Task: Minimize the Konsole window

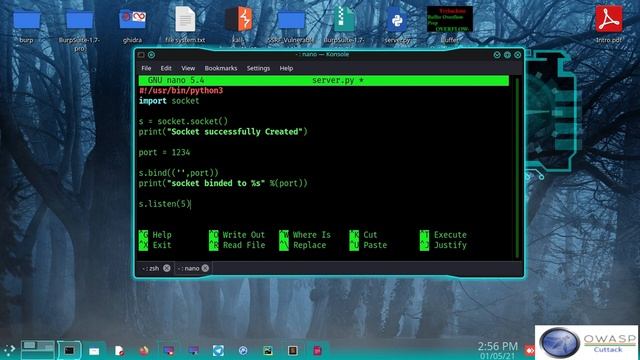Action: click(x=497, y=55)
